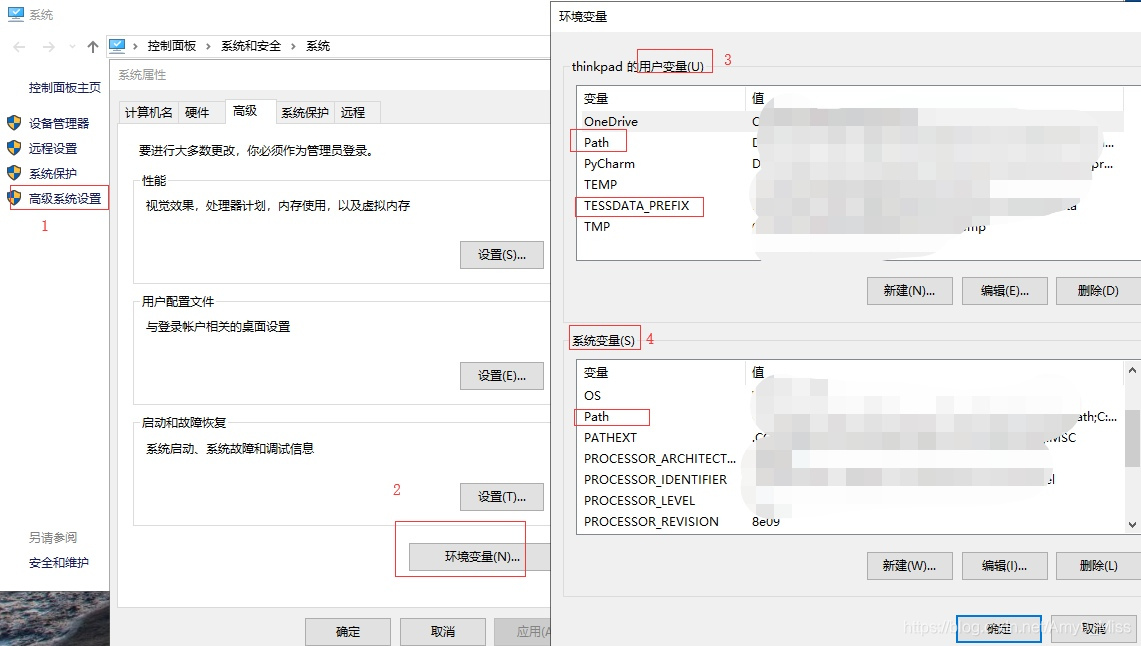Open 环境变量(N)... button

coord(480,557)
